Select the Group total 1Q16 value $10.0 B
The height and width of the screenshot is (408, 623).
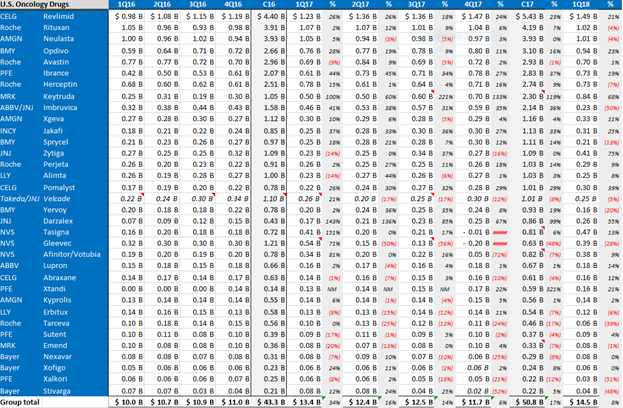coord(131,401)
